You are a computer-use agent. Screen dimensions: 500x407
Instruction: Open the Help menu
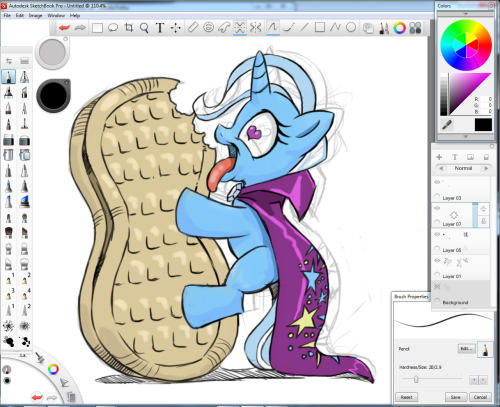point(75,16)
